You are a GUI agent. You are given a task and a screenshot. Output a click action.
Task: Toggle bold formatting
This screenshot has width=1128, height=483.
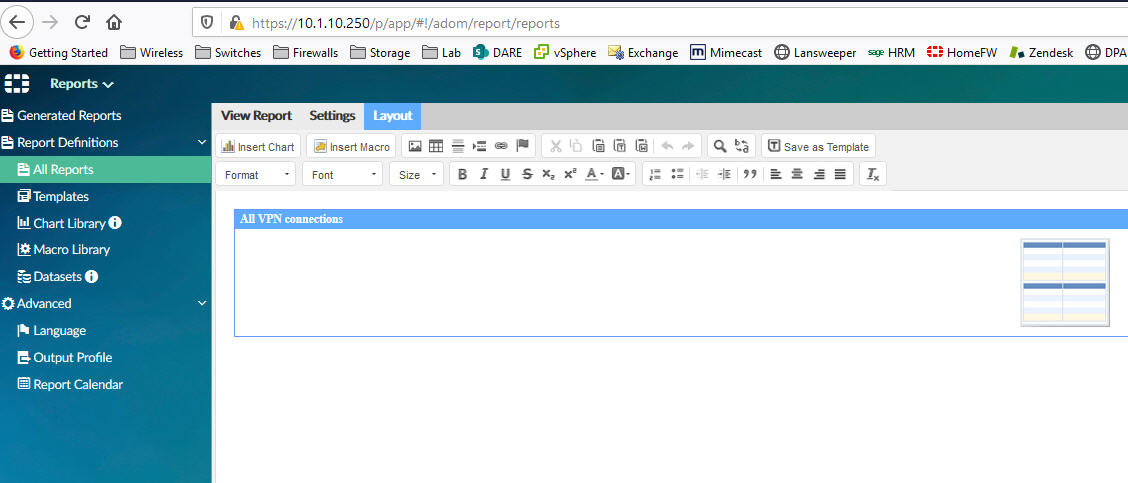pyautogui.click(x=463, y=174)
